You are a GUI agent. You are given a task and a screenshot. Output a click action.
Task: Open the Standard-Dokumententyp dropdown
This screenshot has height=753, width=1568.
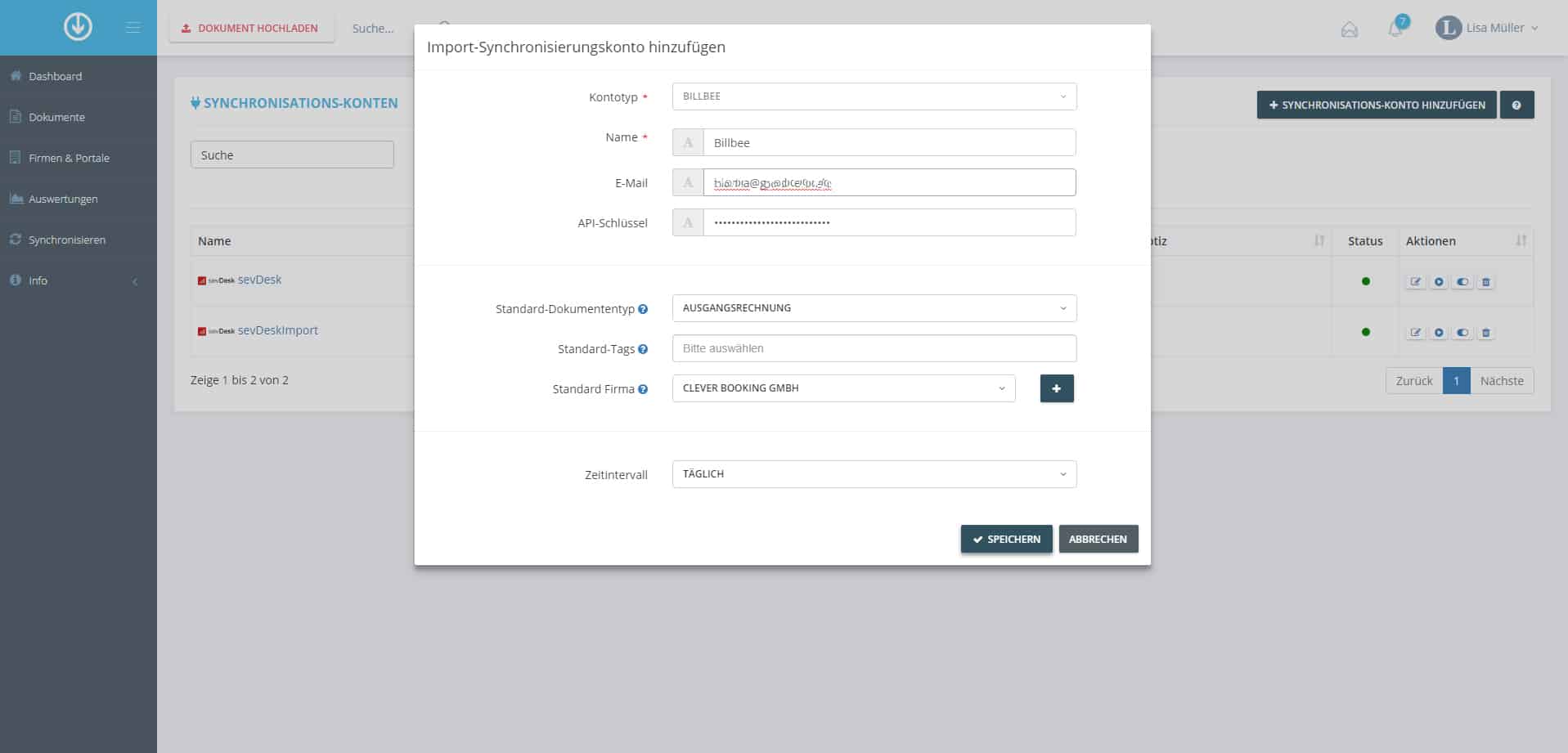coord(874,308)
